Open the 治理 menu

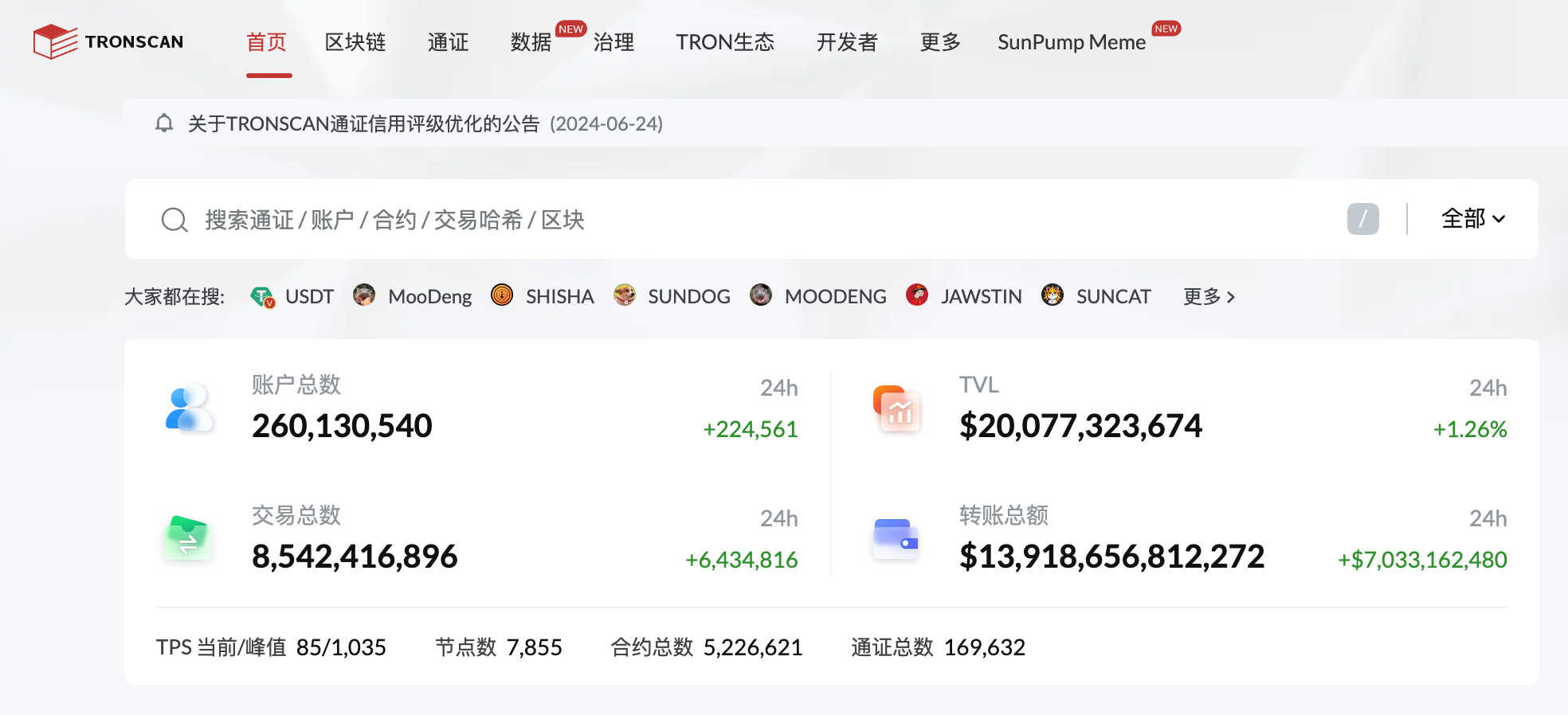pos(613,42)
